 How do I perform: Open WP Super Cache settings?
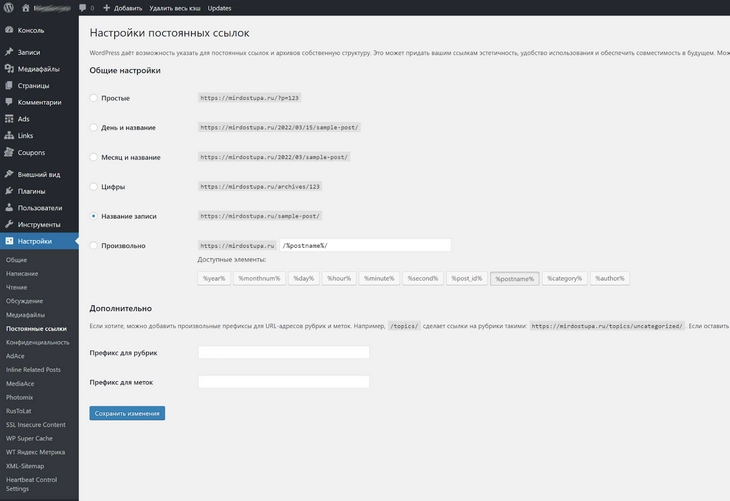tap(29, 439)
